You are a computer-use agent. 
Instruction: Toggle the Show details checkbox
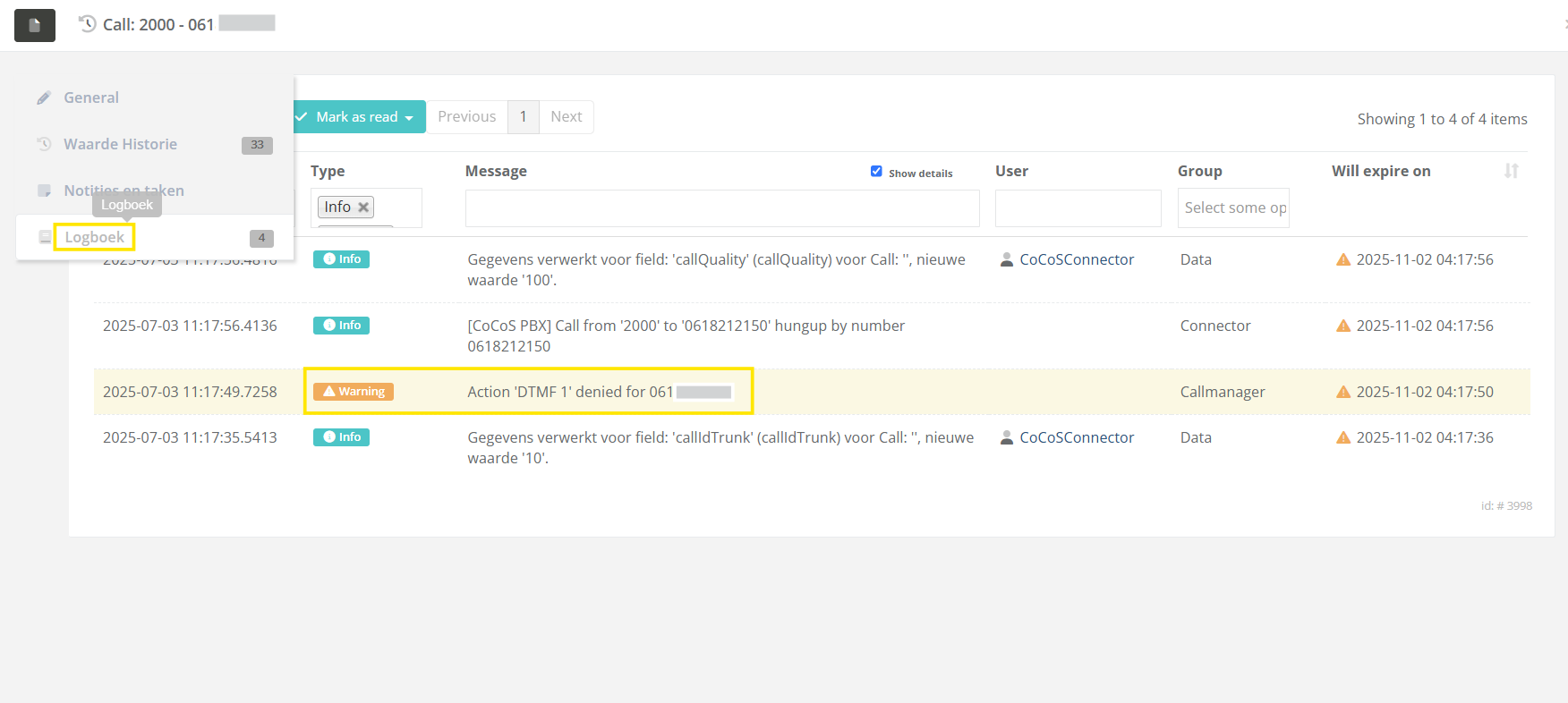(876, 172)
